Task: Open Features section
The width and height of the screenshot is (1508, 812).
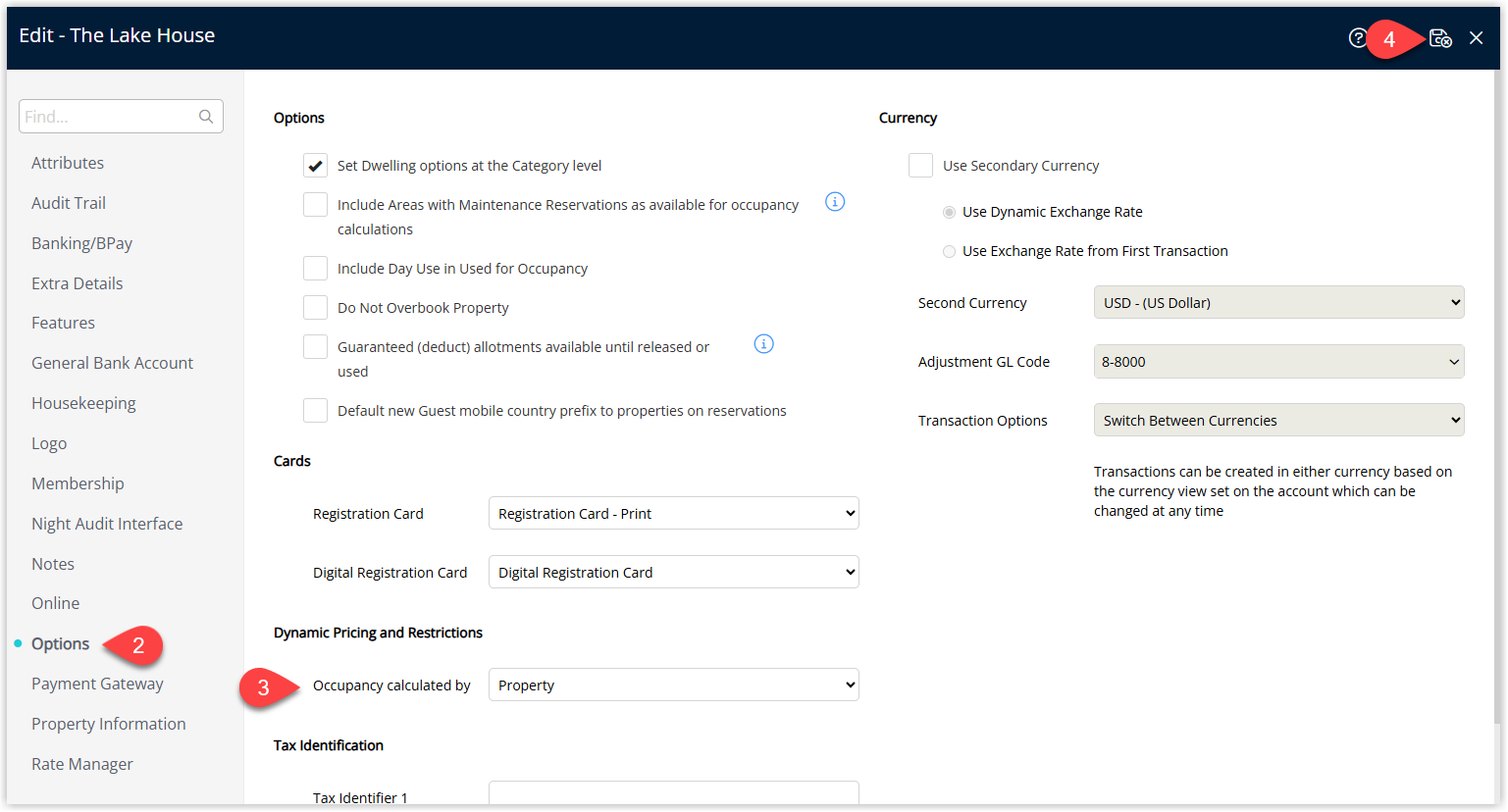Action: coord(63,323)
